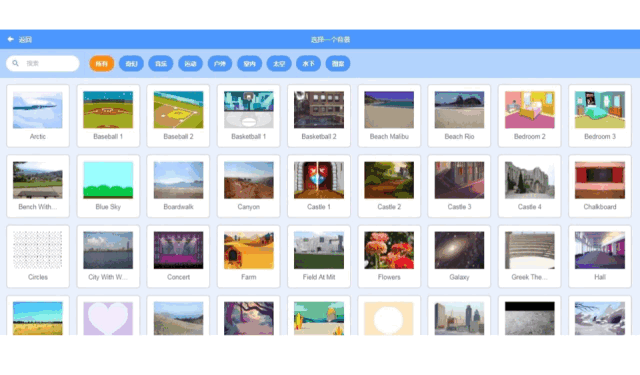The width and height of the screenshot is (640, 375).
Task: Select the Chalkboard backdrop
Action: click(600, 186)
